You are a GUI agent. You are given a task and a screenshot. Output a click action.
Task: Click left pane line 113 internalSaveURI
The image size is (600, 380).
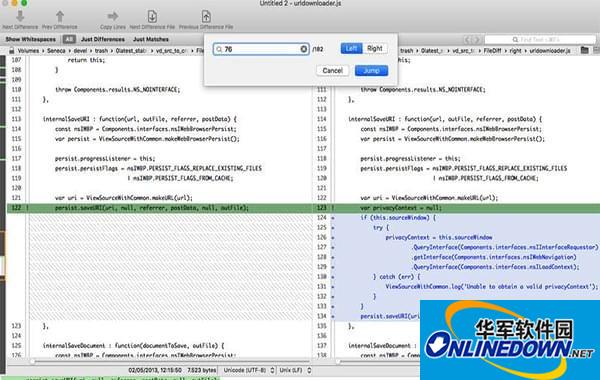[140, 119]
